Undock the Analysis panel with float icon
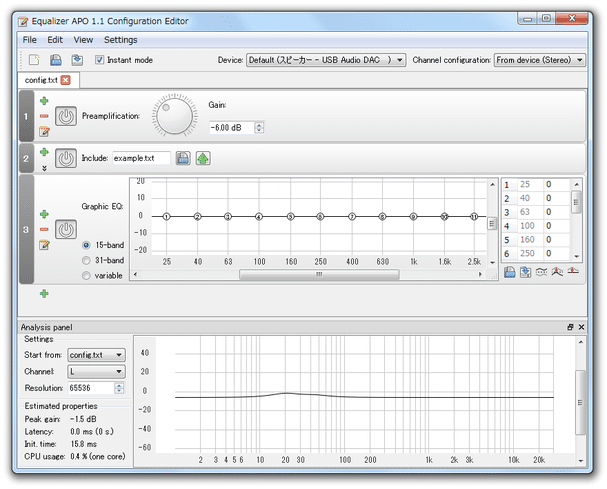607x489 pixels. [570, 327]
